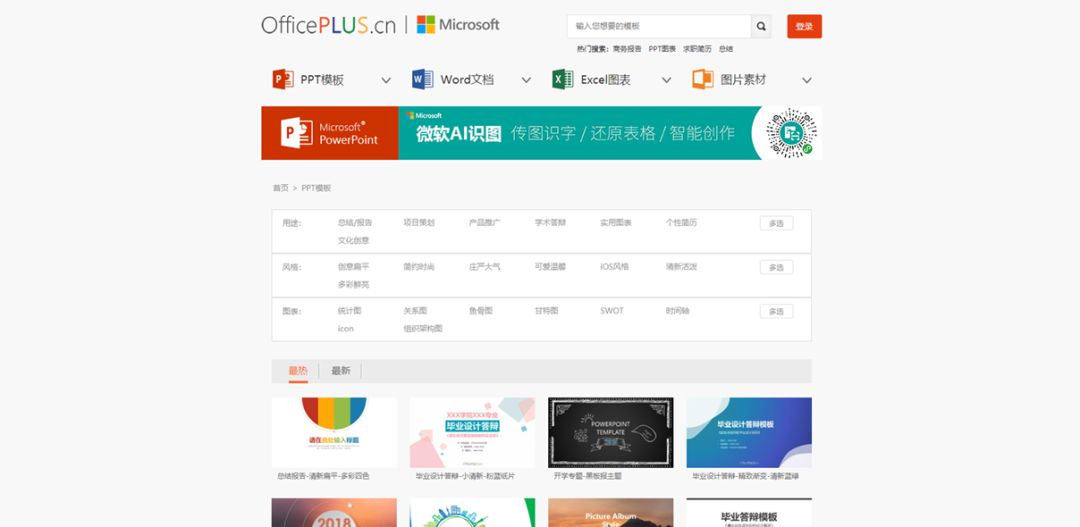Filter by 实用图表 usage
The height and width of the screenshot is (527, 1080).
[616, 223]
